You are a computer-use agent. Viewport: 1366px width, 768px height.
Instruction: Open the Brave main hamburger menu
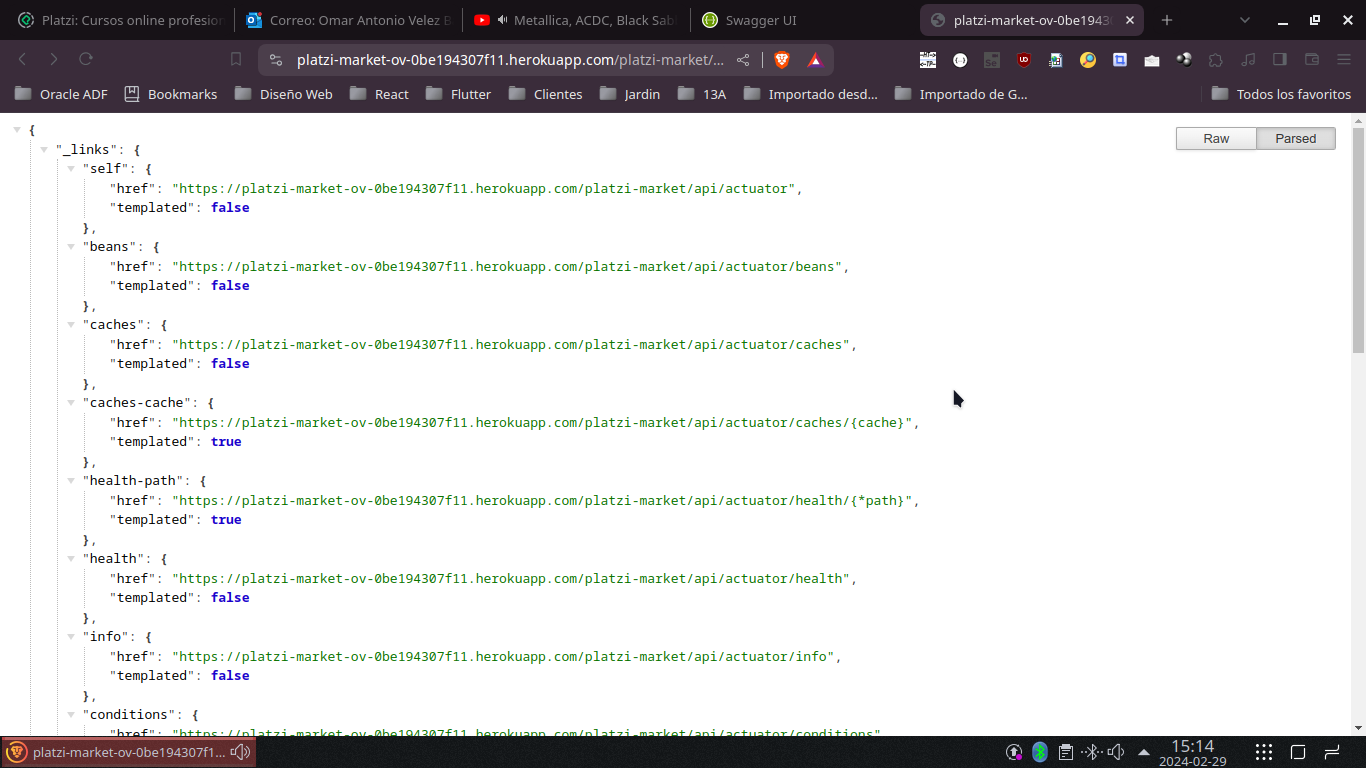tap(1344, 60)
